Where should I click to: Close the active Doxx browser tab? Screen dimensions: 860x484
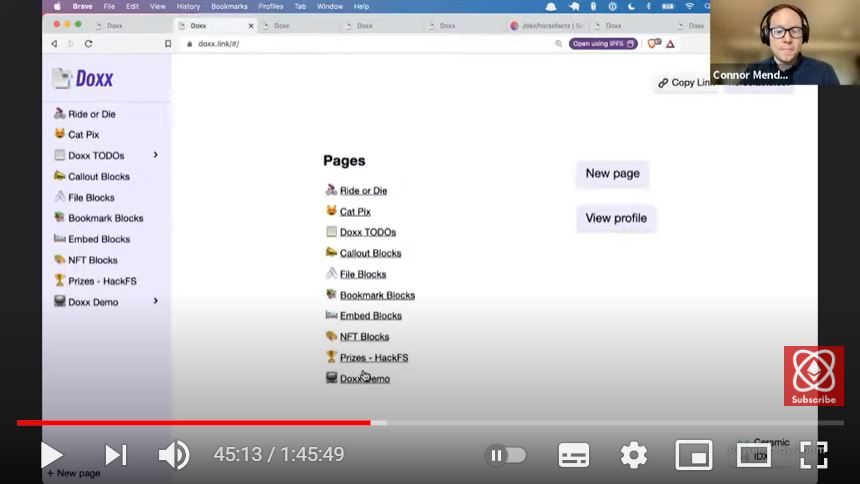pyautogui.click(x=251, y=26)
